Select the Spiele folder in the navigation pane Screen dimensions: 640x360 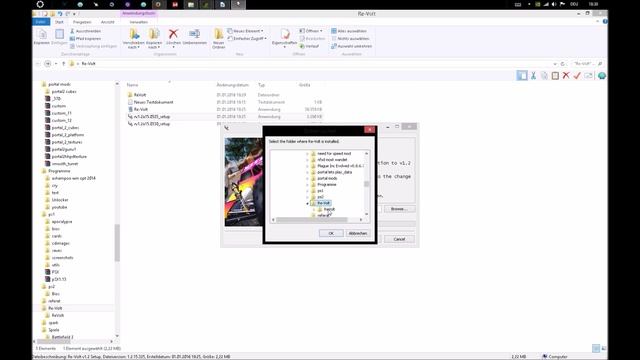pyautogui.click(x=53, y=330)
